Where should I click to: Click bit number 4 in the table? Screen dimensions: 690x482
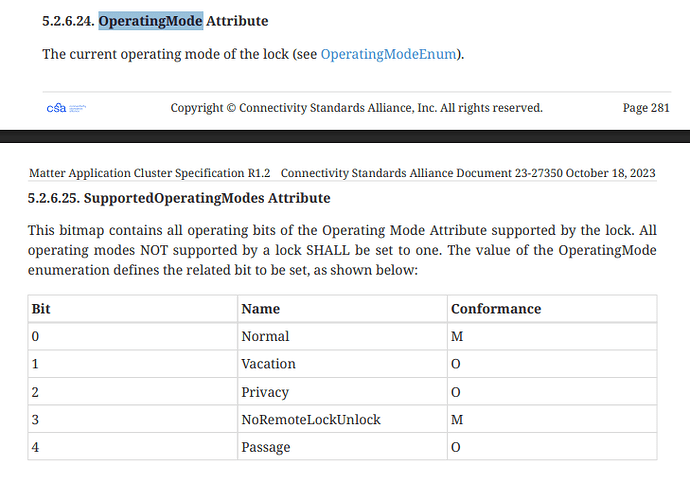tap(36, 447)
